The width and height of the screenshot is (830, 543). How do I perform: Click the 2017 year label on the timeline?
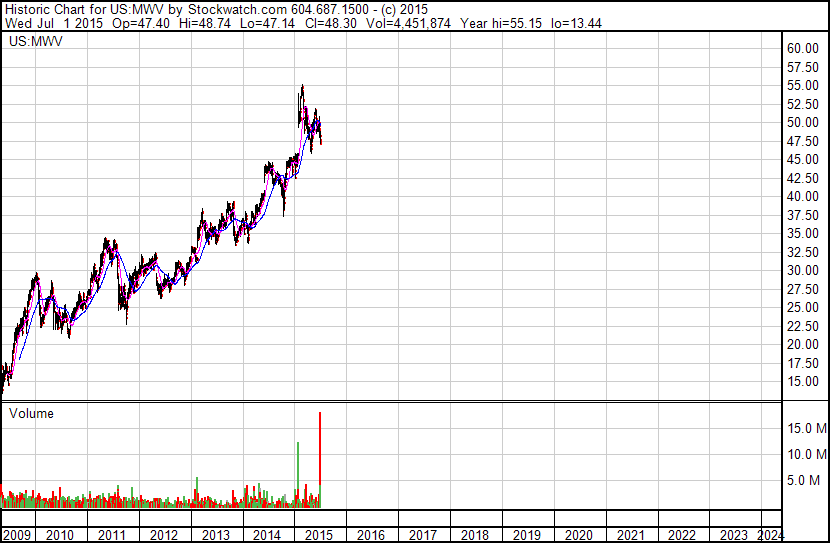pyautogui.click(x=422, y=535)
